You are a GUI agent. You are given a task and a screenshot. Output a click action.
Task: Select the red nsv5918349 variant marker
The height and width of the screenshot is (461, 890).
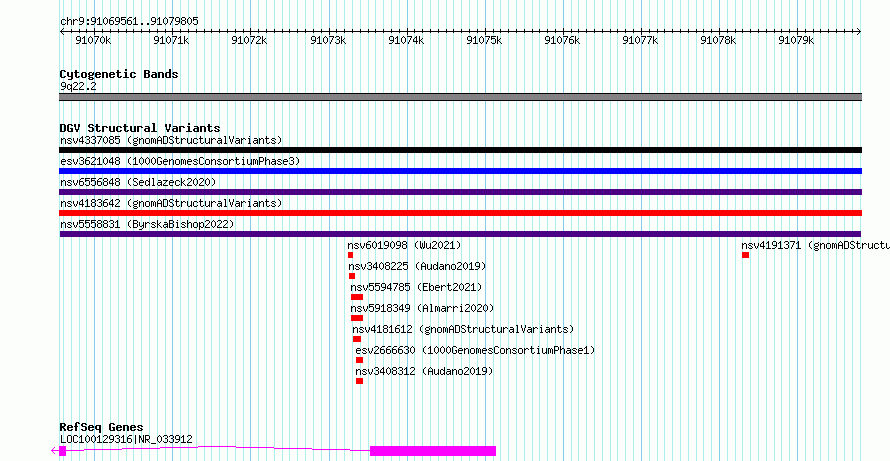click(x=356, y=318)
